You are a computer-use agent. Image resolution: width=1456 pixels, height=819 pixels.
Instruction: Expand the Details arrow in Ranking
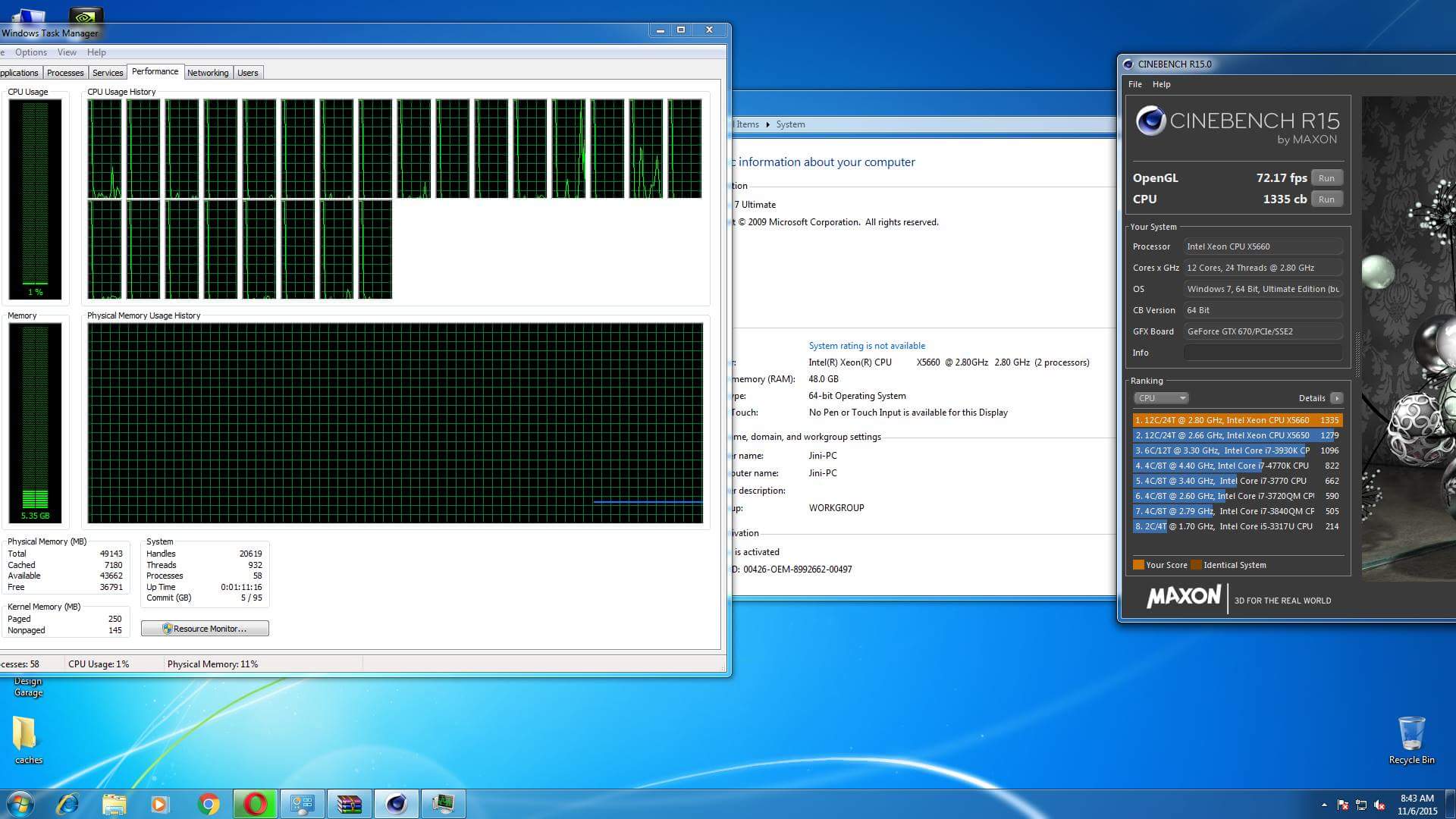pos(1336,398)
